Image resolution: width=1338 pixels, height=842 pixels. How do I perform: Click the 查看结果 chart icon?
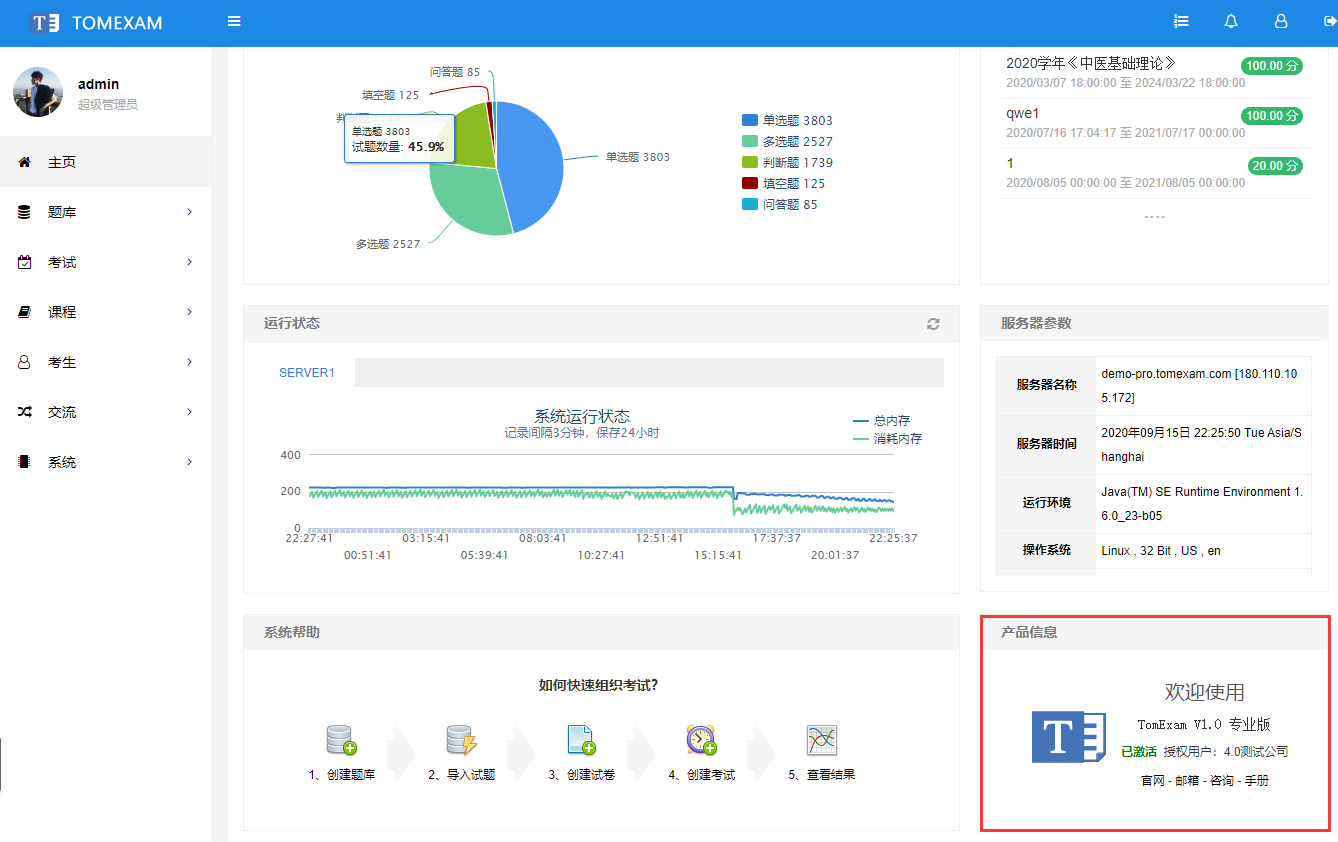coord(821,740)
